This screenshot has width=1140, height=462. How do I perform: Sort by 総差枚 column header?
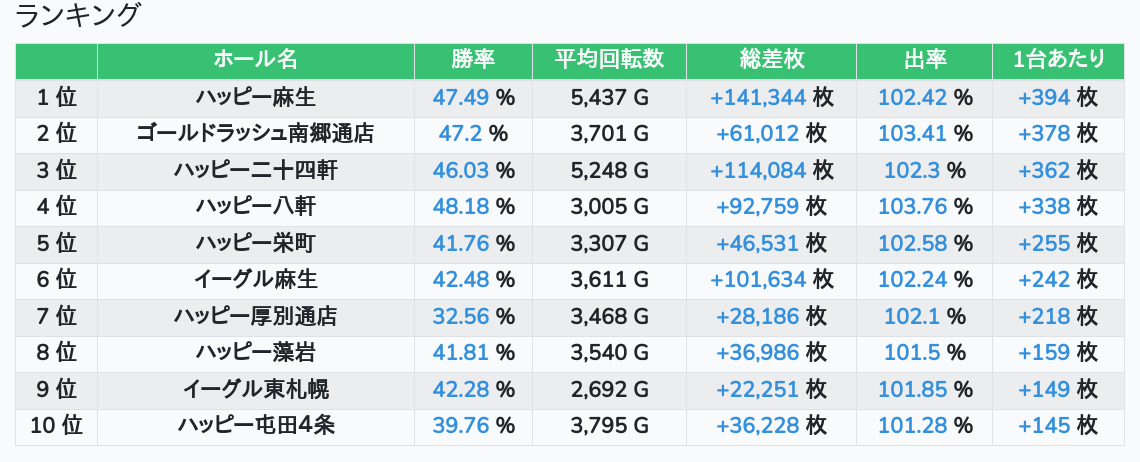[771, 61]
